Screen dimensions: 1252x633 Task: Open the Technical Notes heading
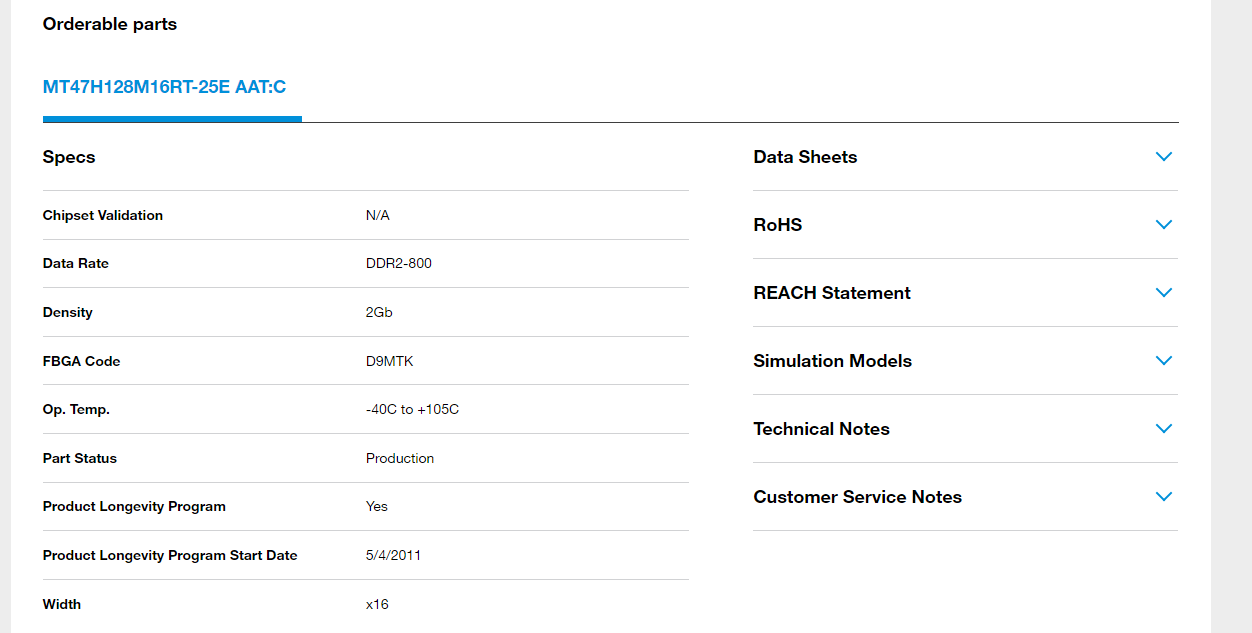coord(822,429)
